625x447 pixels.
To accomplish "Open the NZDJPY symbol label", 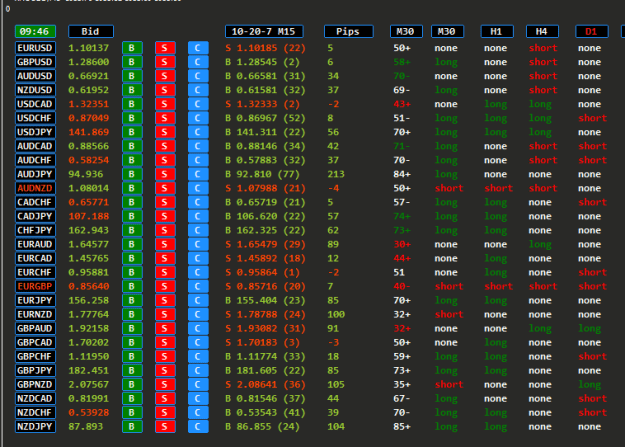I will tap(35, 427).
